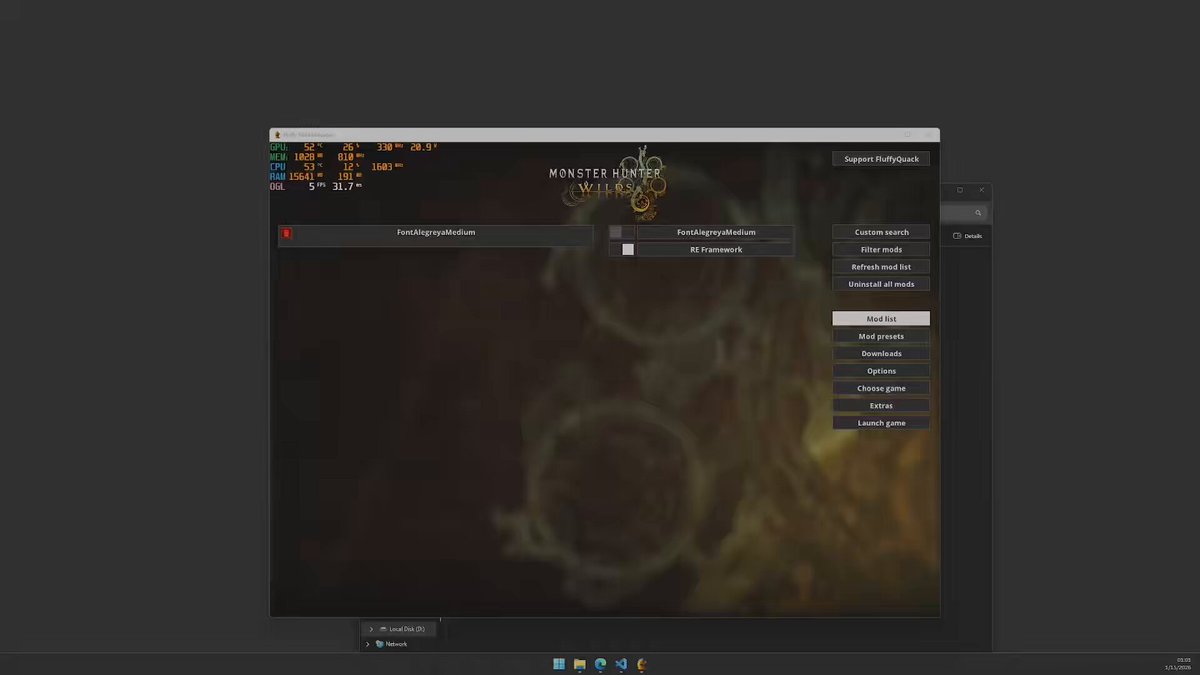Open the taskbar clock and date

(1178, 664)
